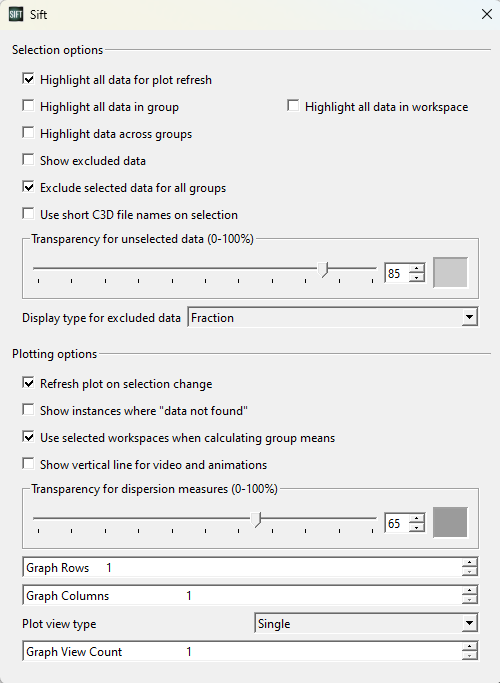
Task: Click the Graph Columns input field
Action: 242,595
